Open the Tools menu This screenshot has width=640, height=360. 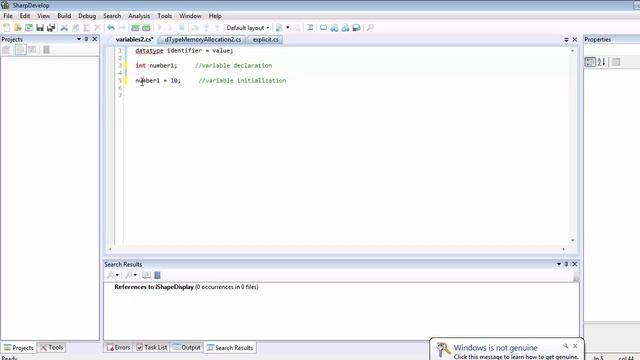pyautogui.click(x=164, y=16)
